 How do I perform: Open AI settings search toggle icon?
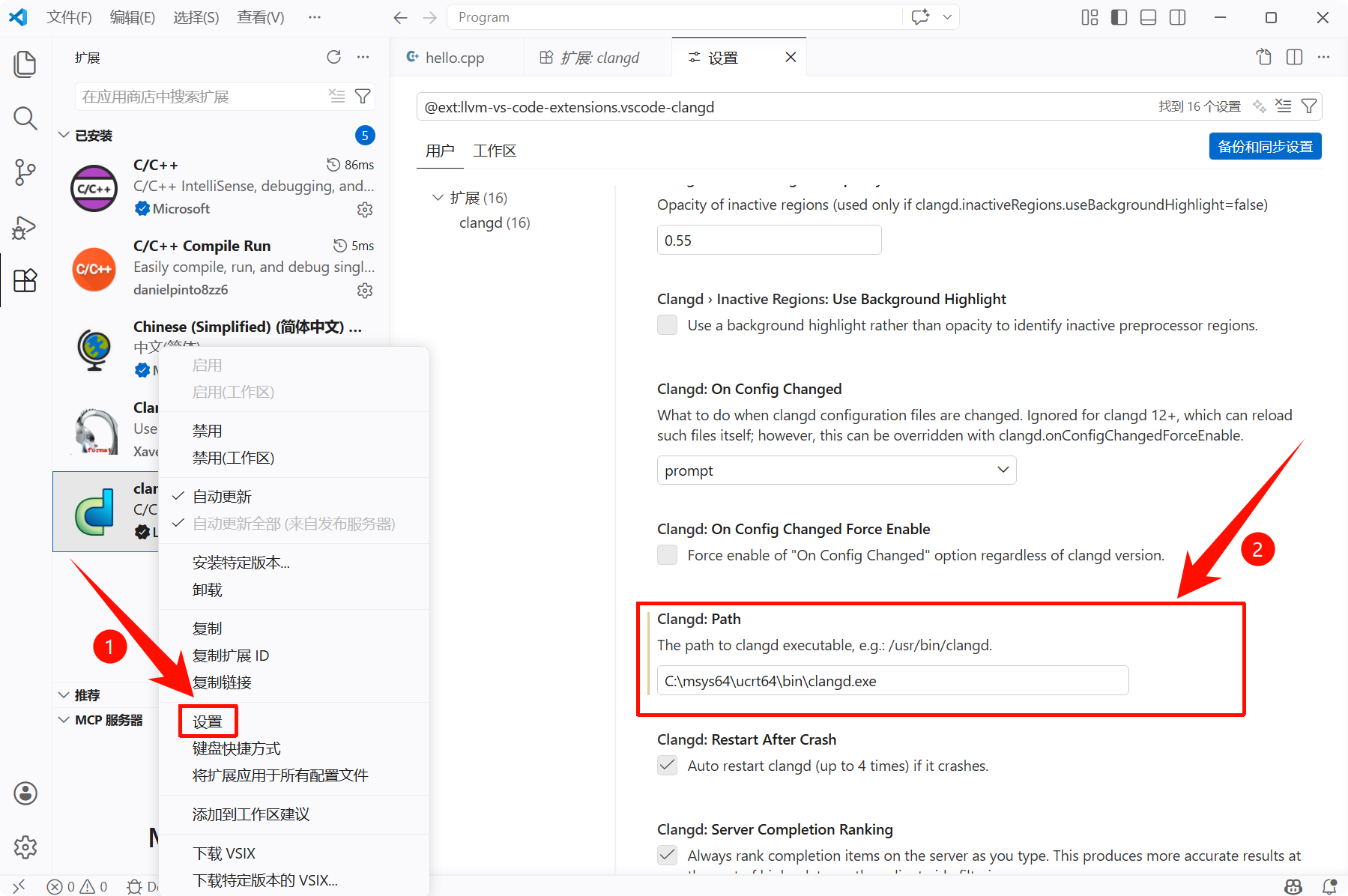click(x=1260, y=106)
